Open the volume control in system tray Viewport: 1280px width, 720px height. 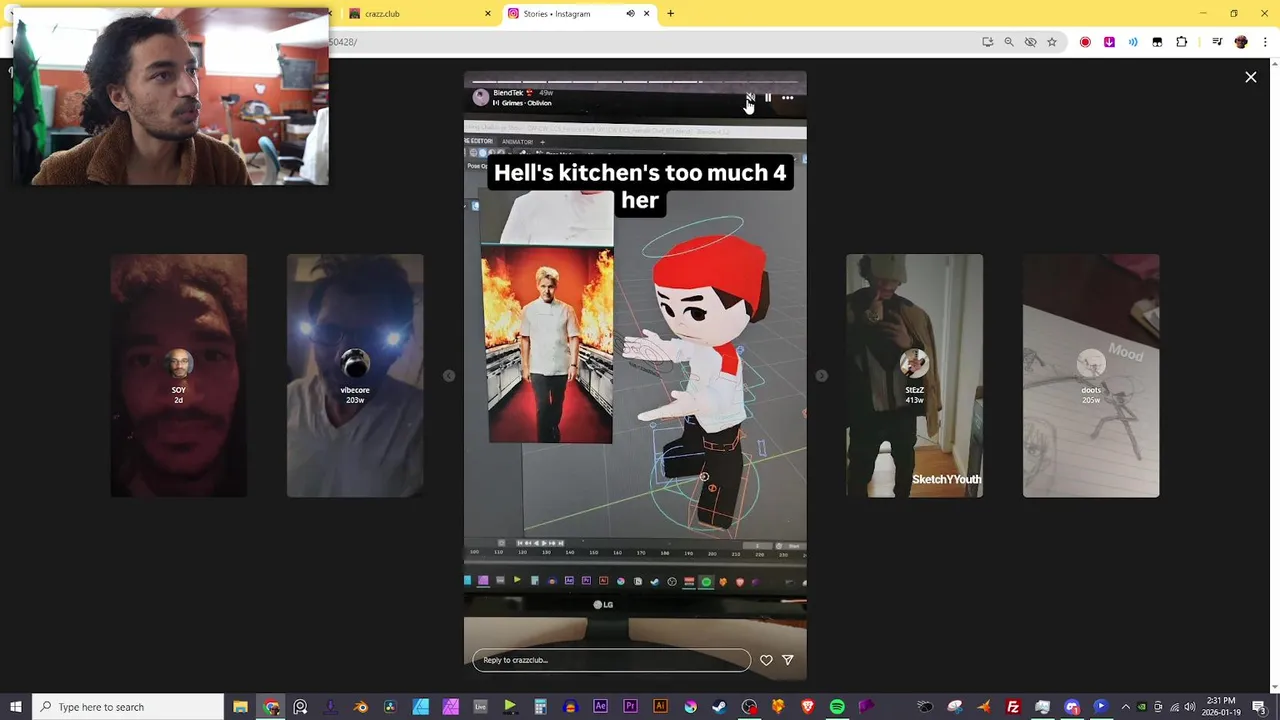coord(1190,707)
